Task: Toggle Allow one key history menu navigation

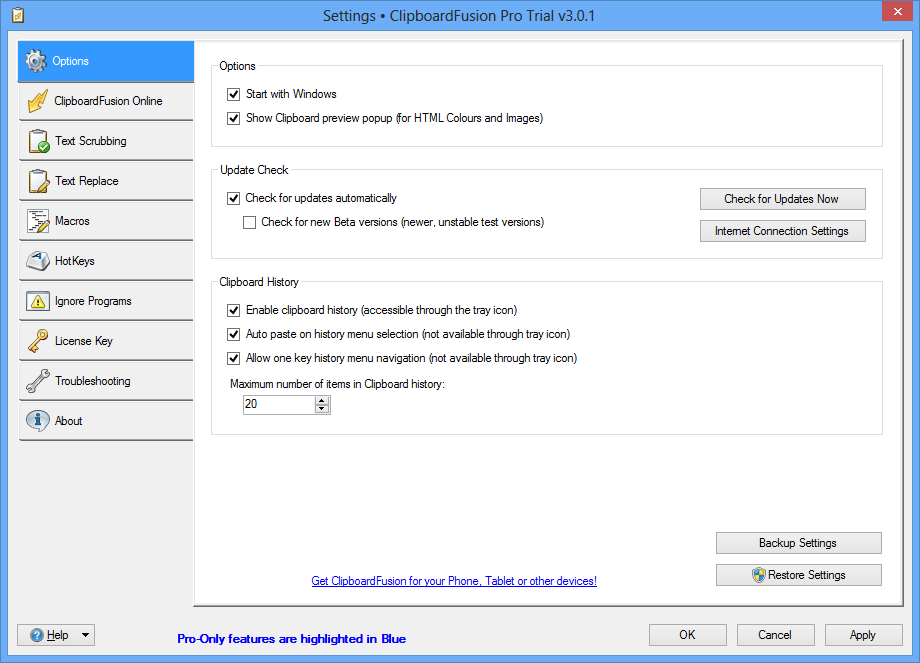Action: pyautogui.click(x=234, y=358)
